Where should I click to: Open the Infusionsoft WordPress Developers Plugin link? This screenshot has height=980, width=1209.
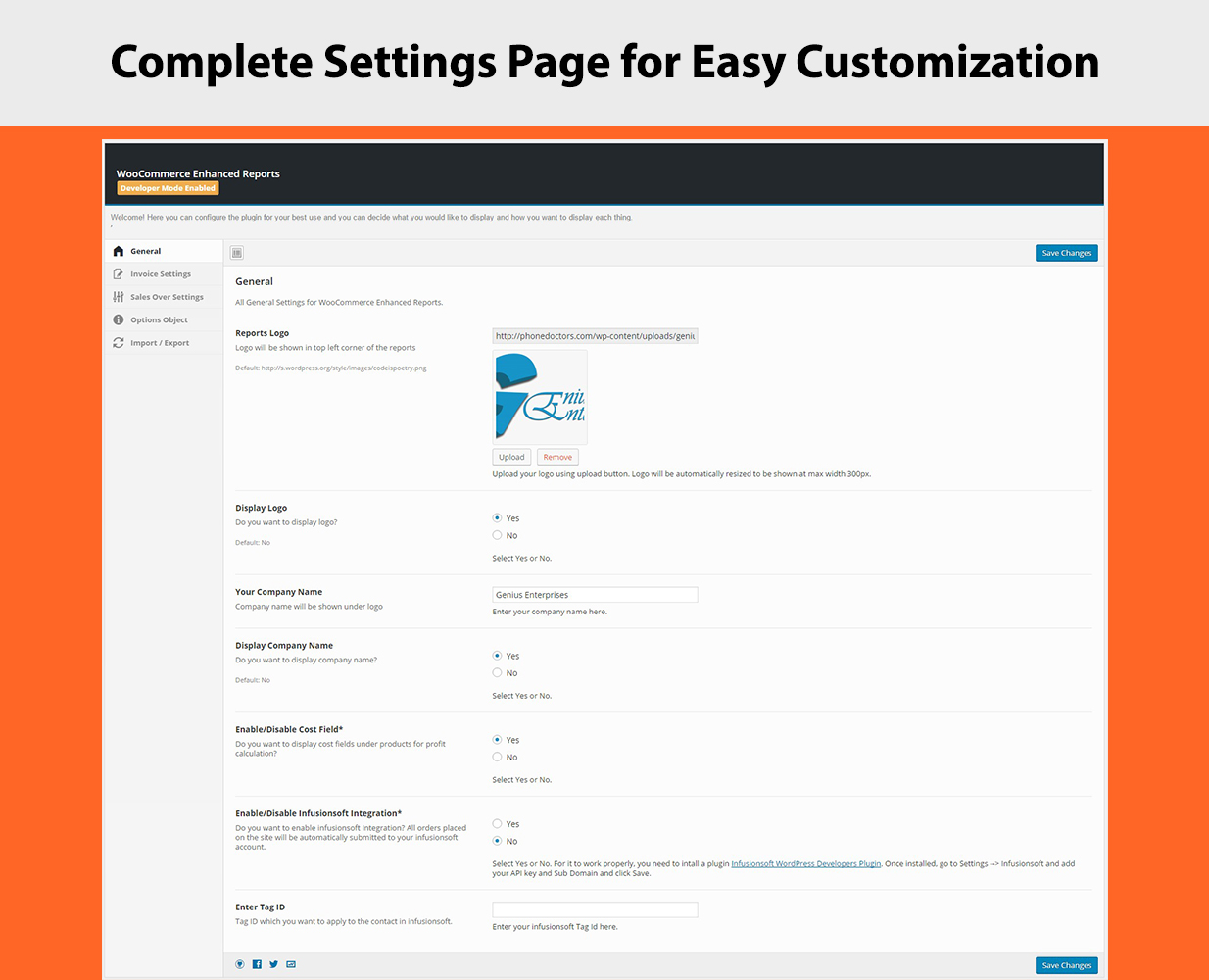coord(806,864)
